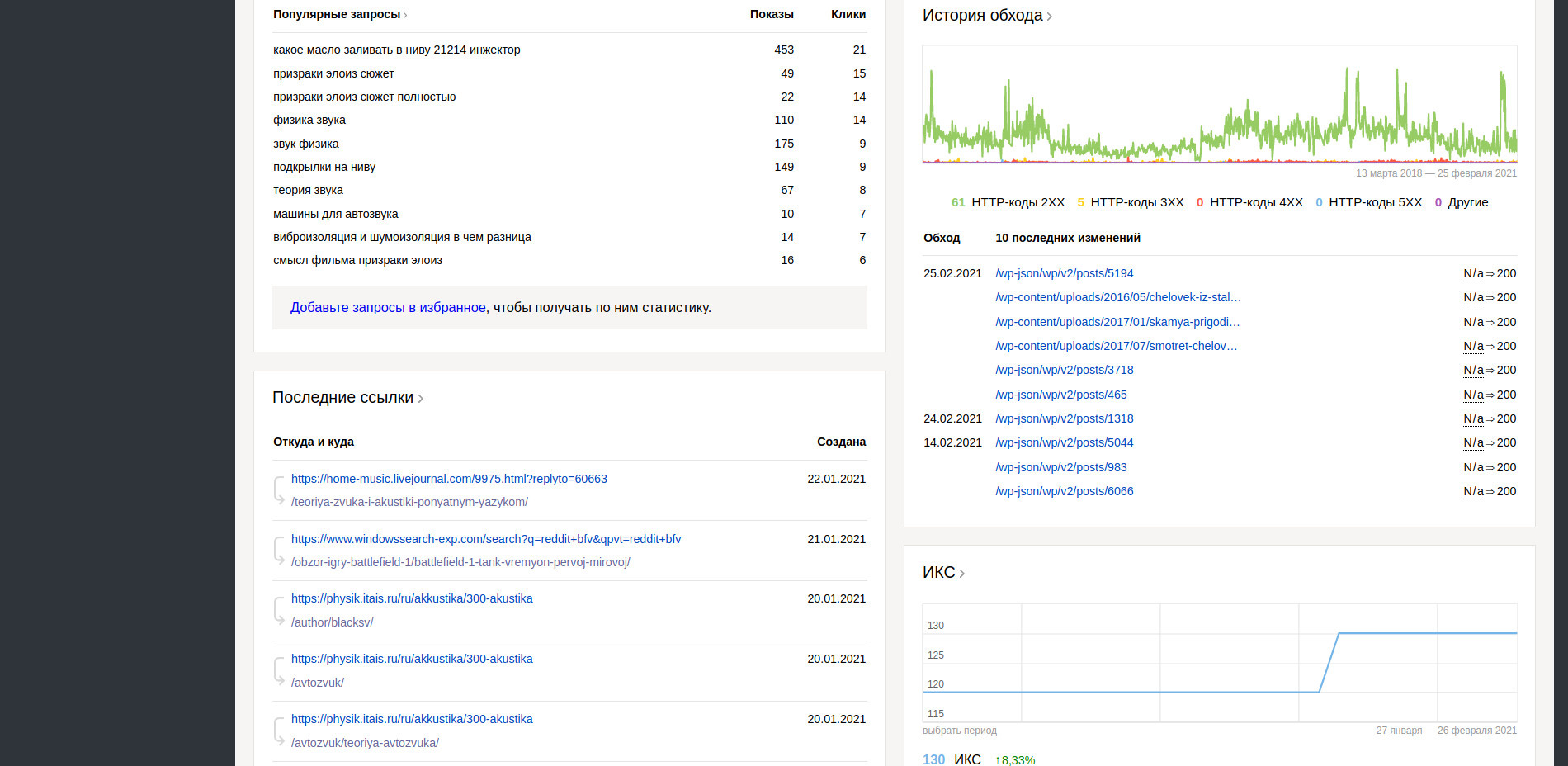This screenshot has width=1568, height=766.
Task: Toggle HTTP-коды 4XX legend item
Action: [x=1249, y=202]
